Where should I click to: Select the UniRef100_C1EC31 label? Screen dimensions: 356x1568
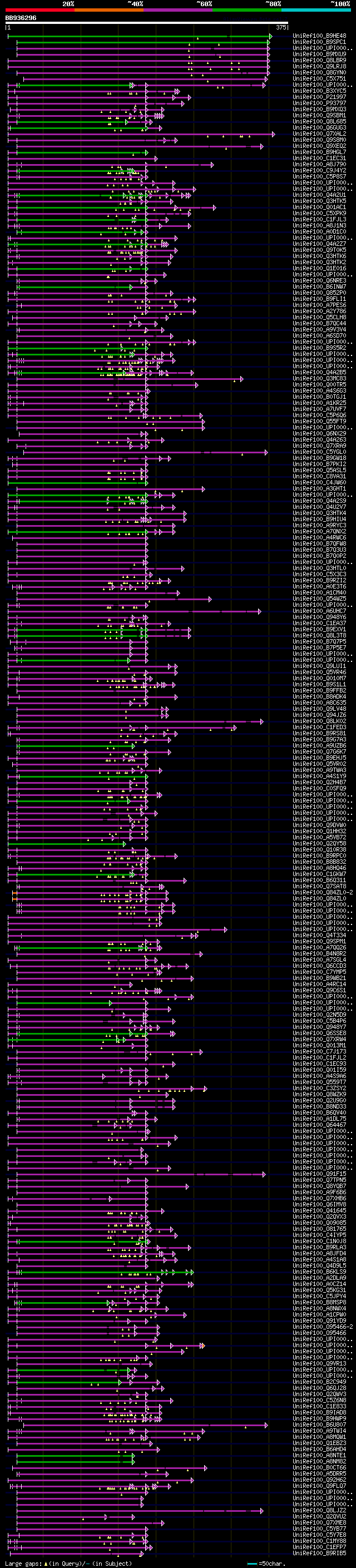[x=319, y=159]
